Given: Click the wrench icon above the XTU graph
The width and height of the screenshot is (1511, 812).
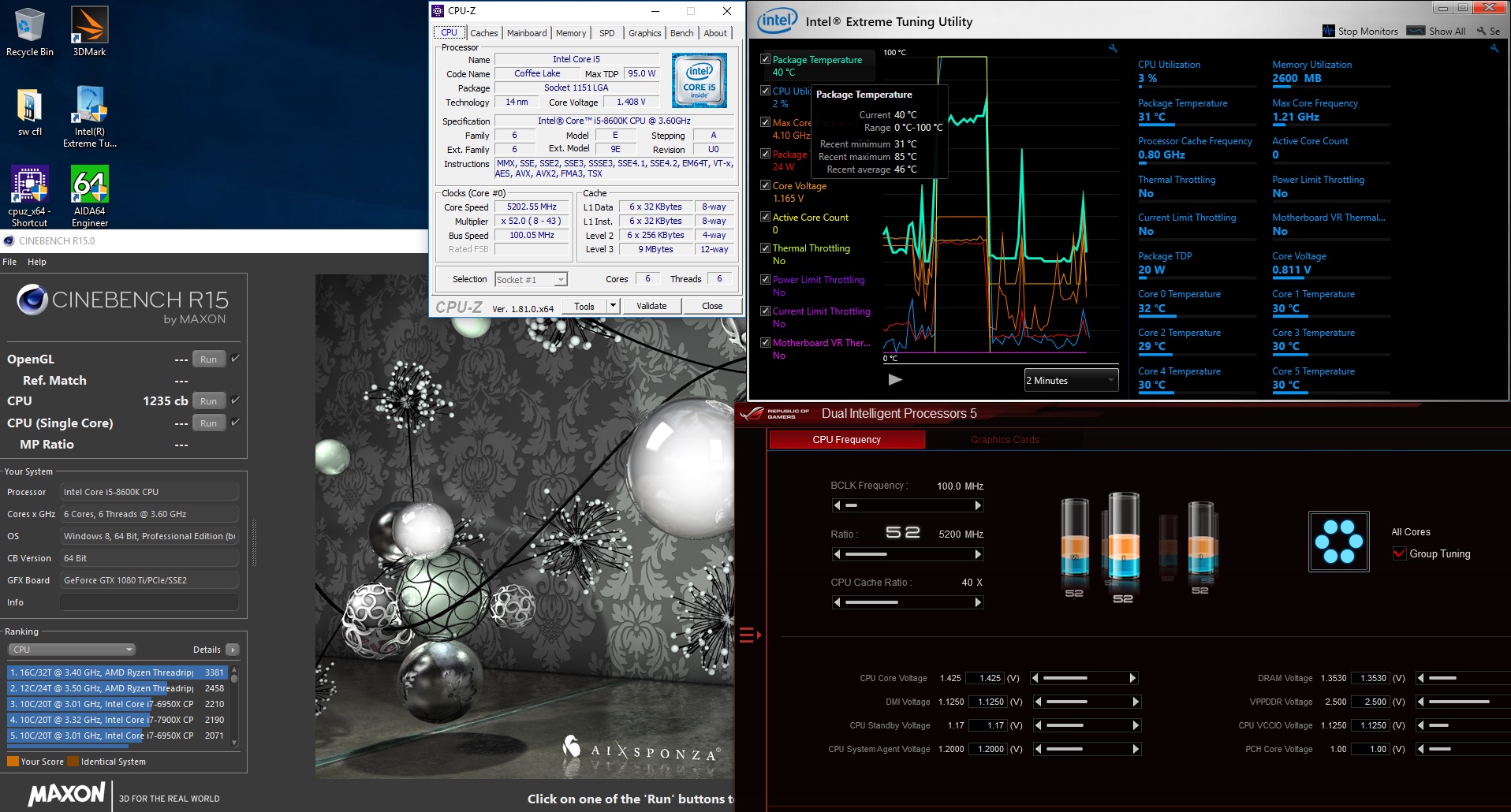Looking at the screenshot, I should [x=1113, y=49].
